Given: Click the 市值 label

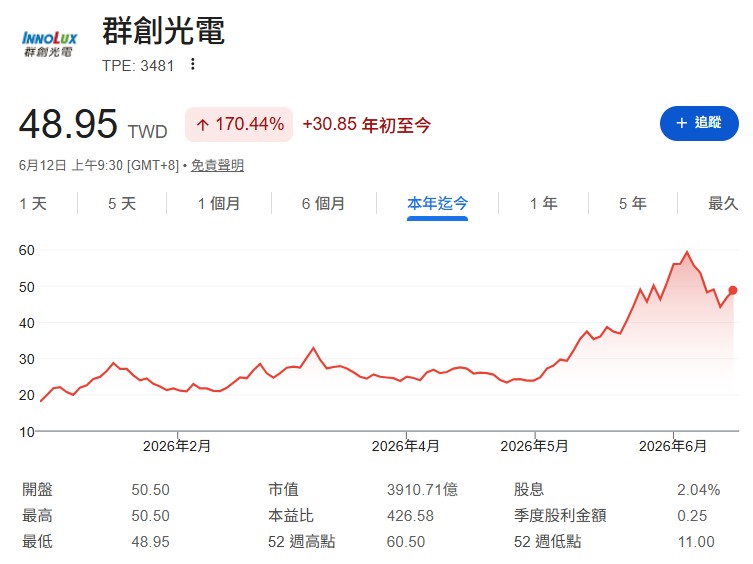Looking at the screenshot, I should [x=283, y=490].
